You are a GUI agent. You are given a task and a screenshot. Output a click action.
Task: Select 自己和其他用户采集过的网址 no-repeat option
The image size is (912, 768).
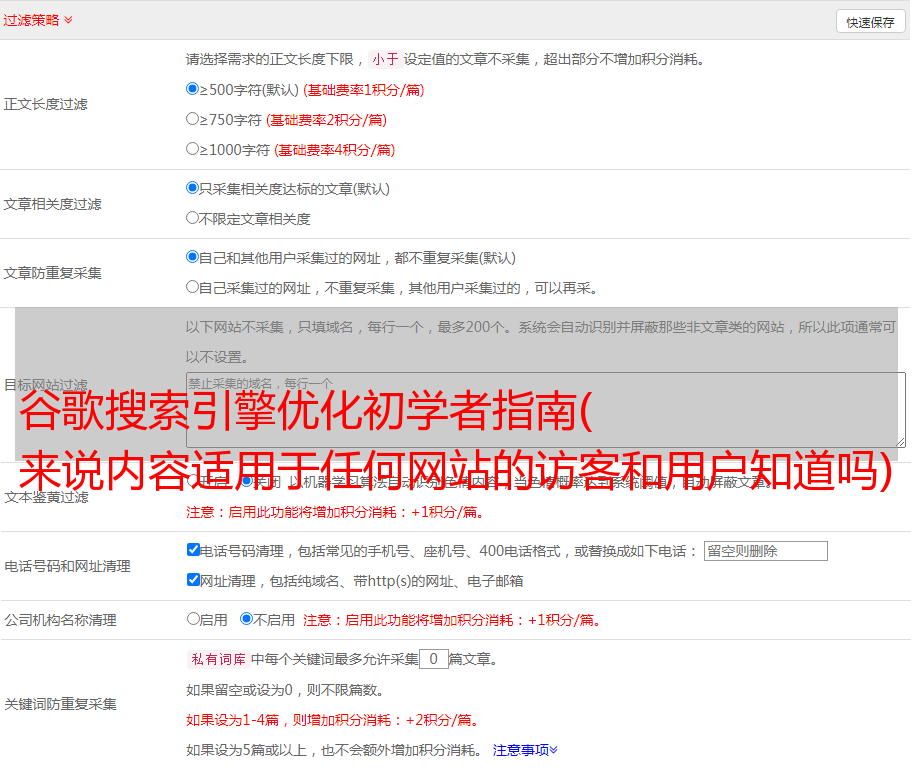click(x=193, y=257)
